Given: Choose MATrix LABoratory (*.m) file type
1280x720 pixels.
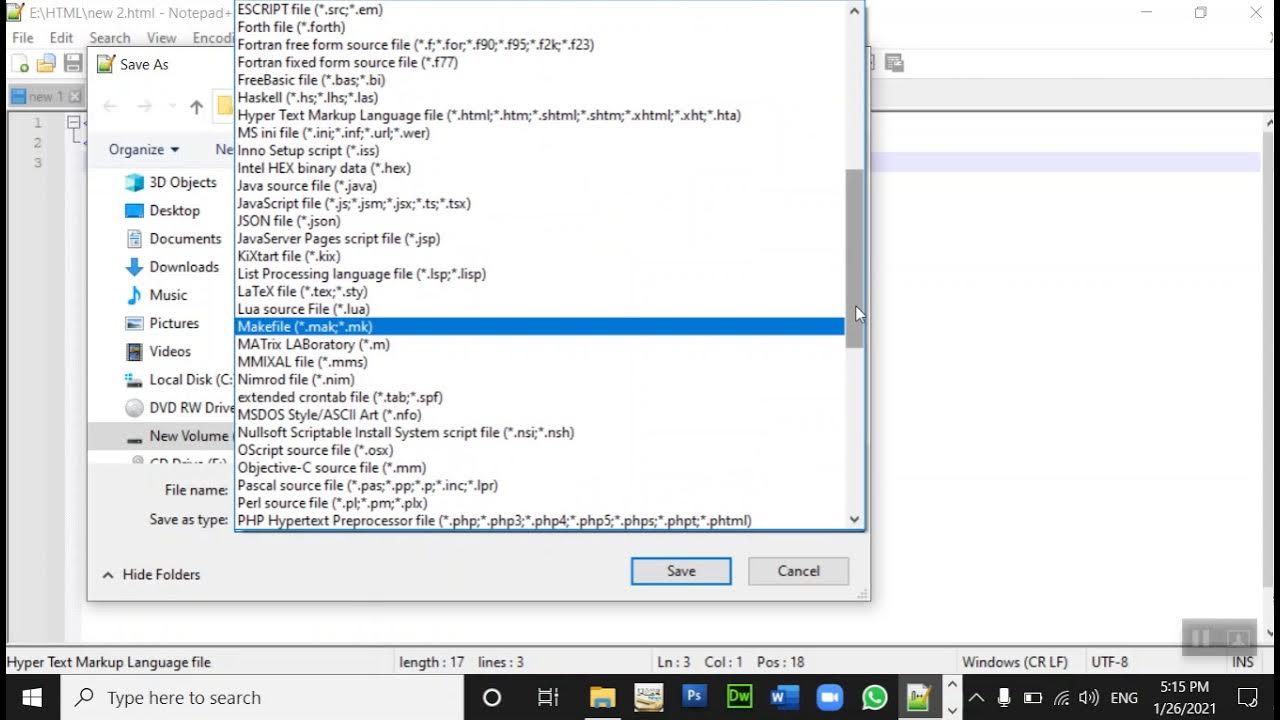Looking at the screenshot, I should (x=540, y=344).
